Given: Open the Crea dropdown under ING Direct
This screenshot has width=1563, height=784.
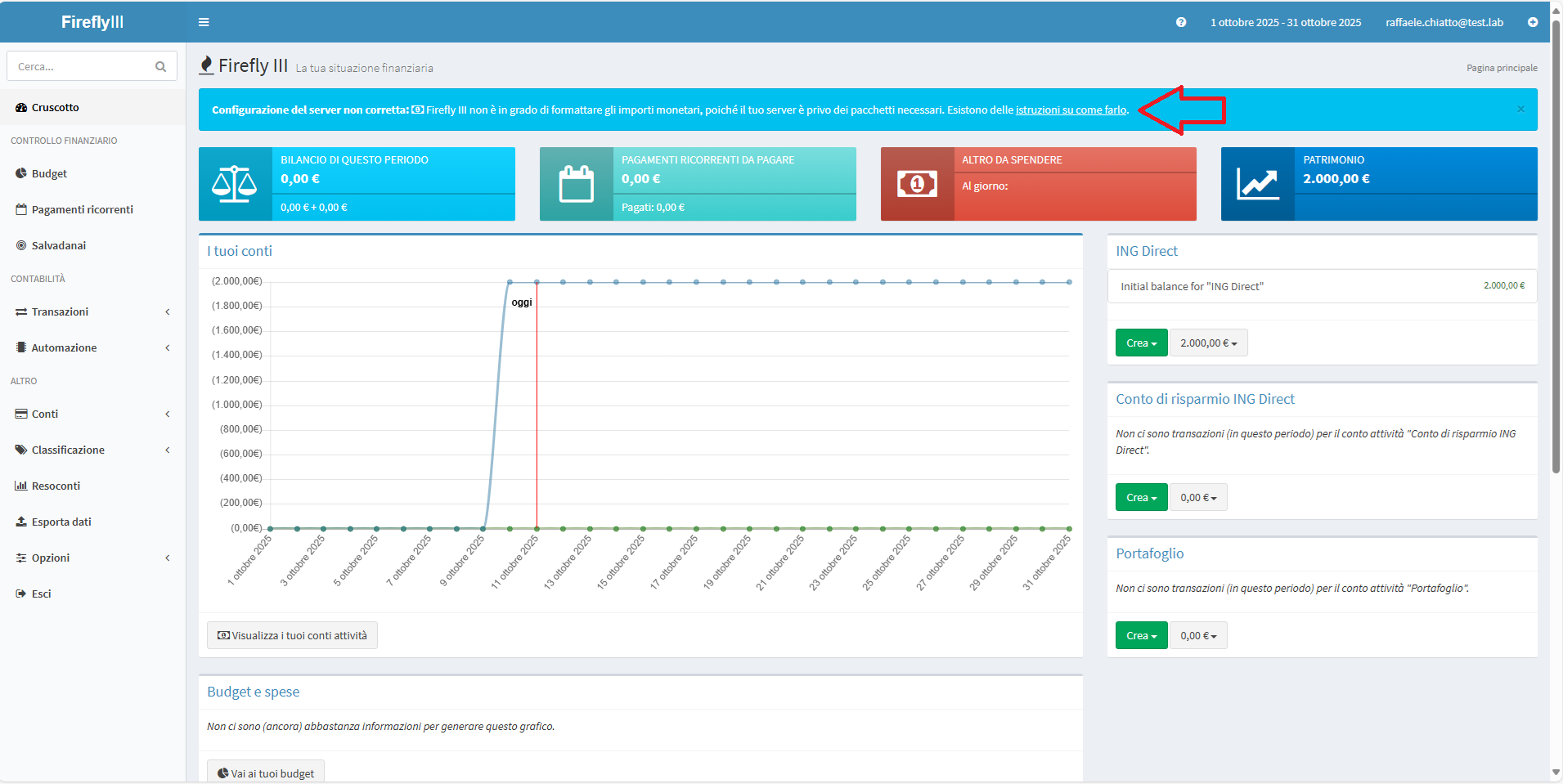Looking at the screenshot, I should (1140, 343).
